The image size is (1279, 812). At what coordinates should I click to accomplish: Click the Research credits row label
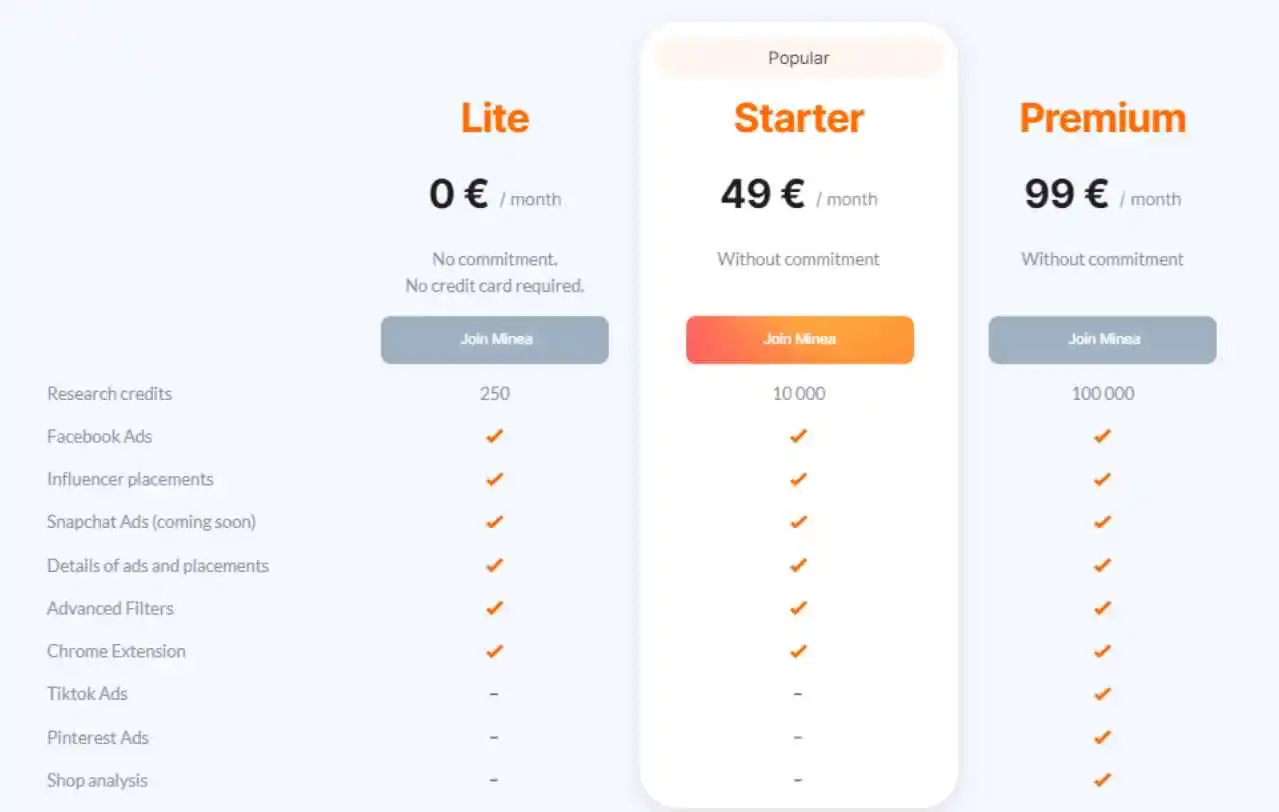(109, 394)
